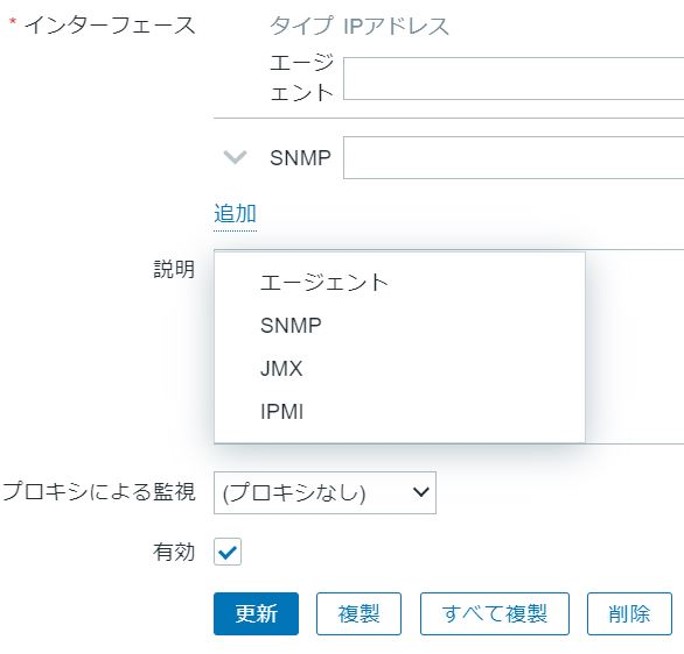684x654 pixels.
Task: Click the SNMP row label text
Action: [300, 158]
